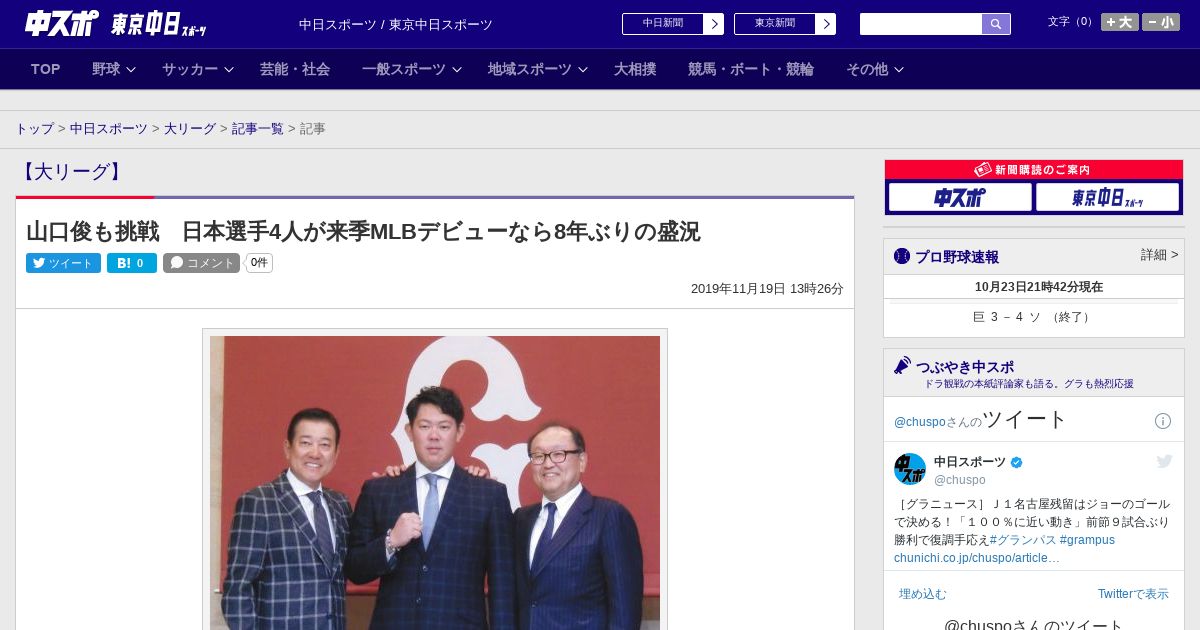Go to トップ breadcrumb link
This screenshot has width=1200, height=630.
34,129
